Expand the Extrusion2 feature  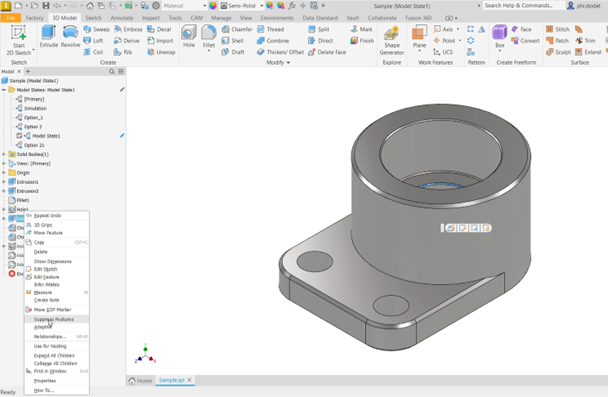4,191
